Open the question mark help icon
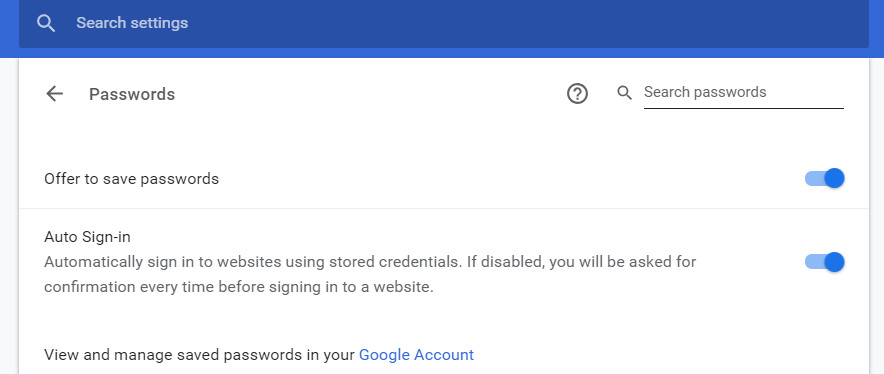The width and height of the screenshot is (884, 374). click(x=577, y=94)
